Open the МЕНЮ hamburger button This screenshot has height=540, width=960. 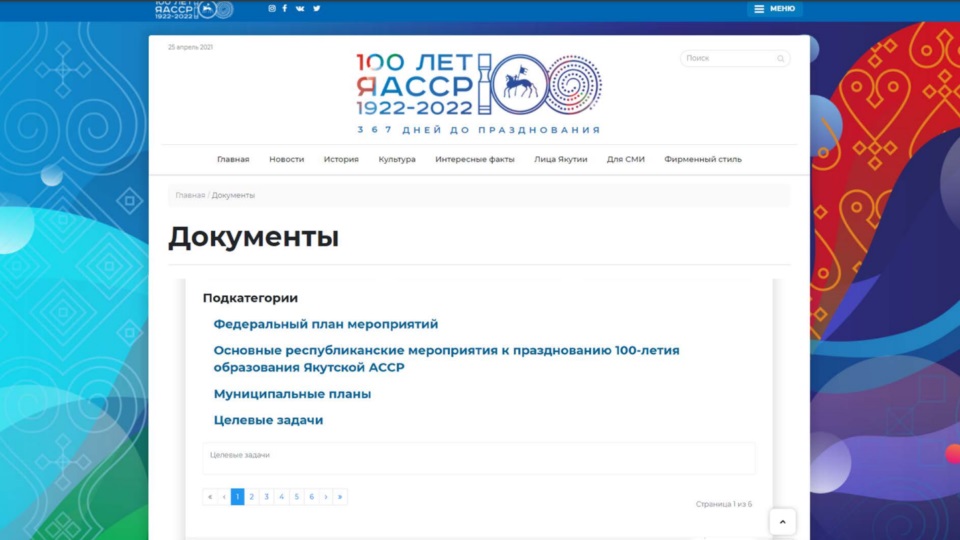click(774, 9)
